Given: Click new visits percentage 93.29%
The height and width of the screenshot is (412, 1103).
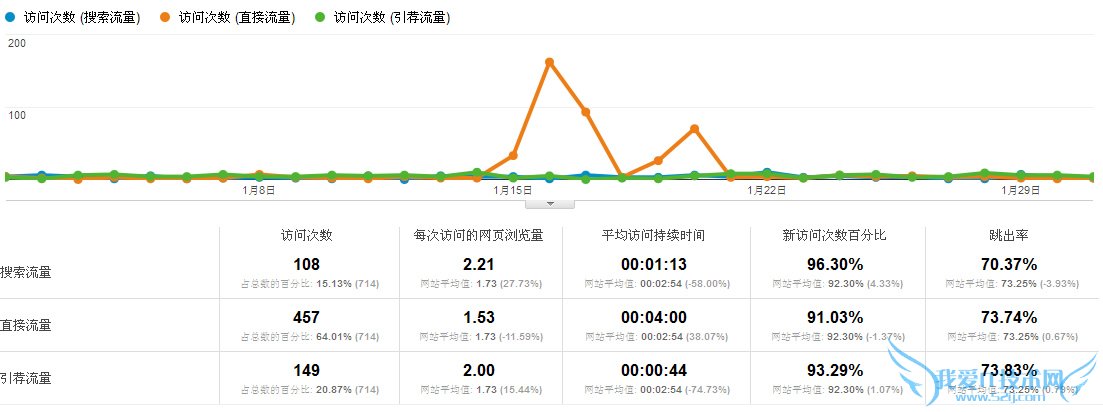Looking at the screenshot, I should tap(835, 370).
